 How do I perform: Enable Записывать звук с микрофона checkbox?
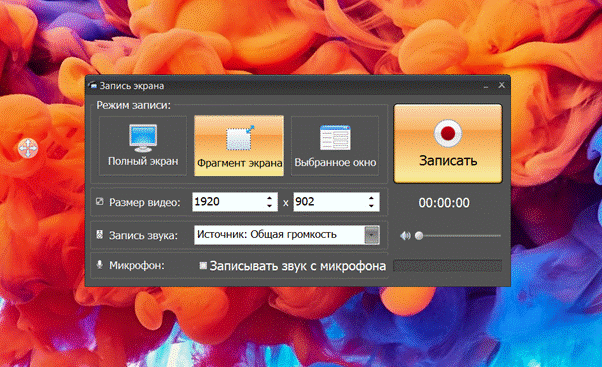point(203,266)
